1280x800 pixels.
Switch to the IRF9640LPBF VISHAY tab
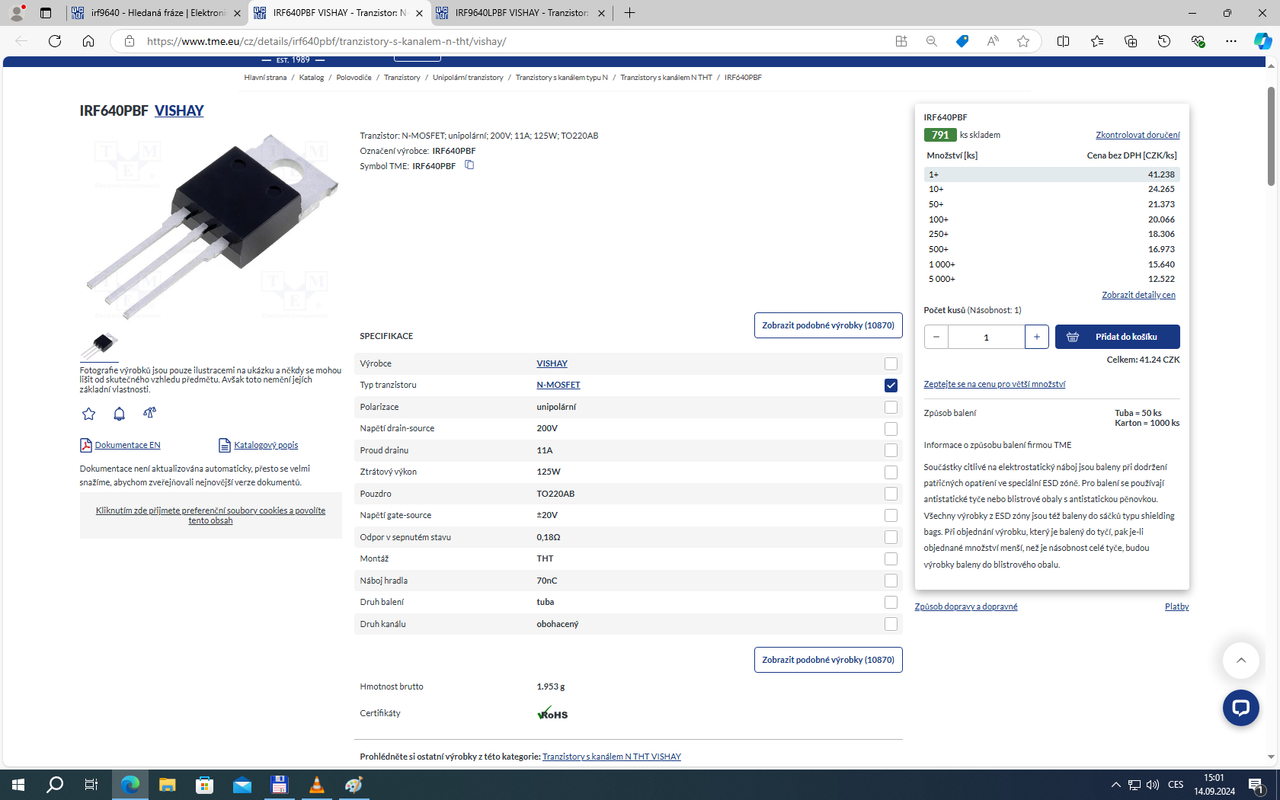coord(520,13)
